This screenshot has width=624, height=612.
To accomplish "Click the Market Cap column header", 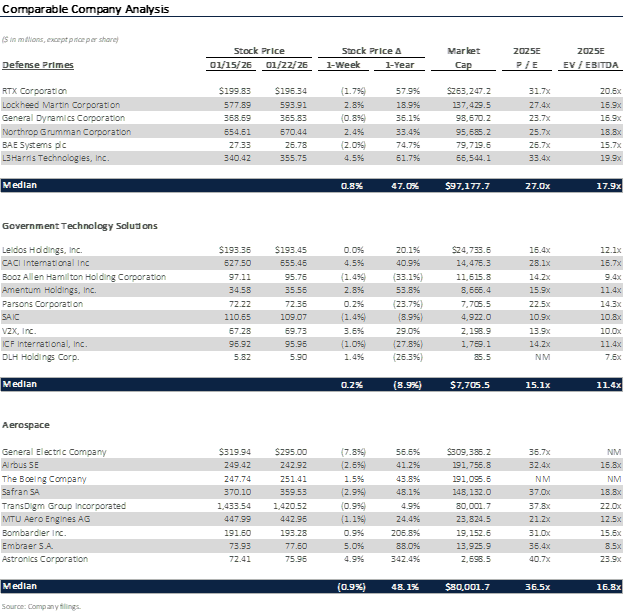I will pyautogui.click(x=464, y=57).
